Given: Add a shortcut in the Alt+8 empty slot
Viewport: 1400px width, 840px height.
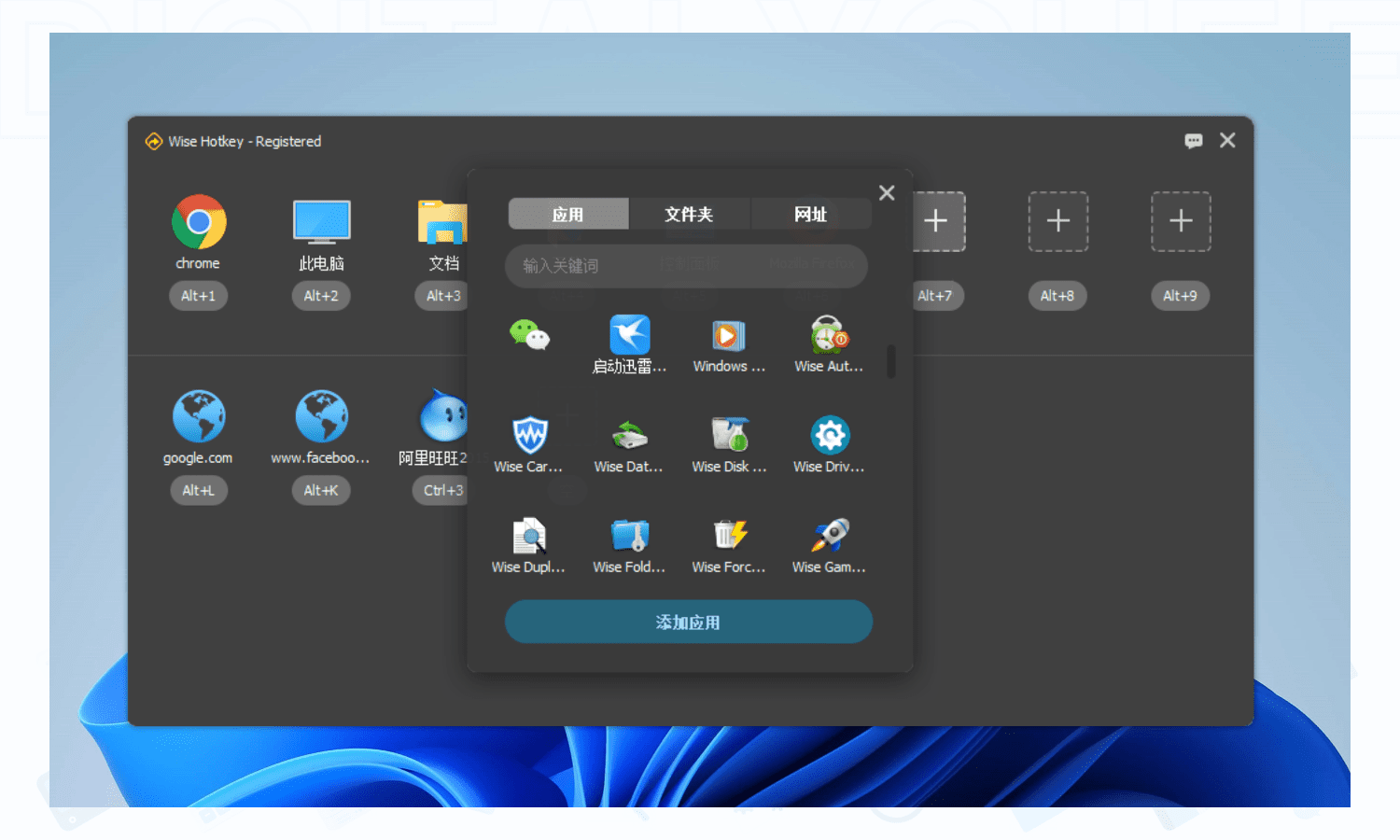Looking at the screenshot, I should point(1058,221).
